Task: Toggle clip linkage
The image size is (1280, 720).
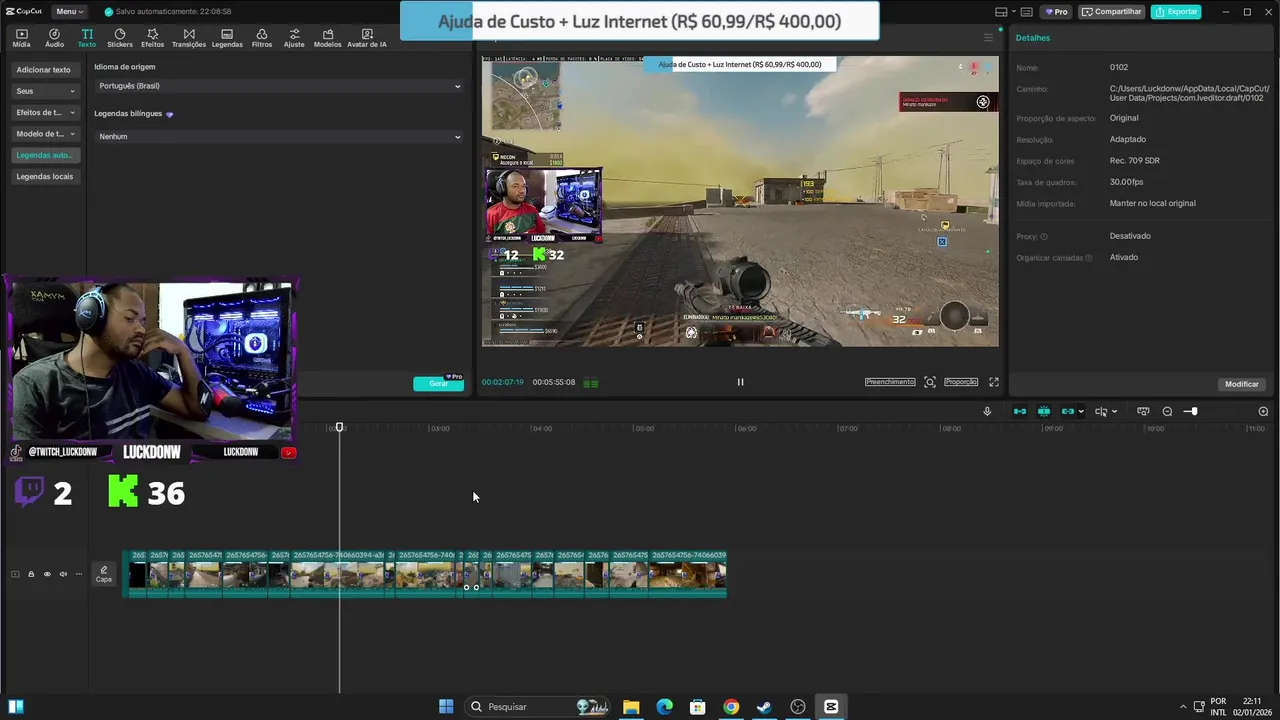Action: tap(1067, 412)
